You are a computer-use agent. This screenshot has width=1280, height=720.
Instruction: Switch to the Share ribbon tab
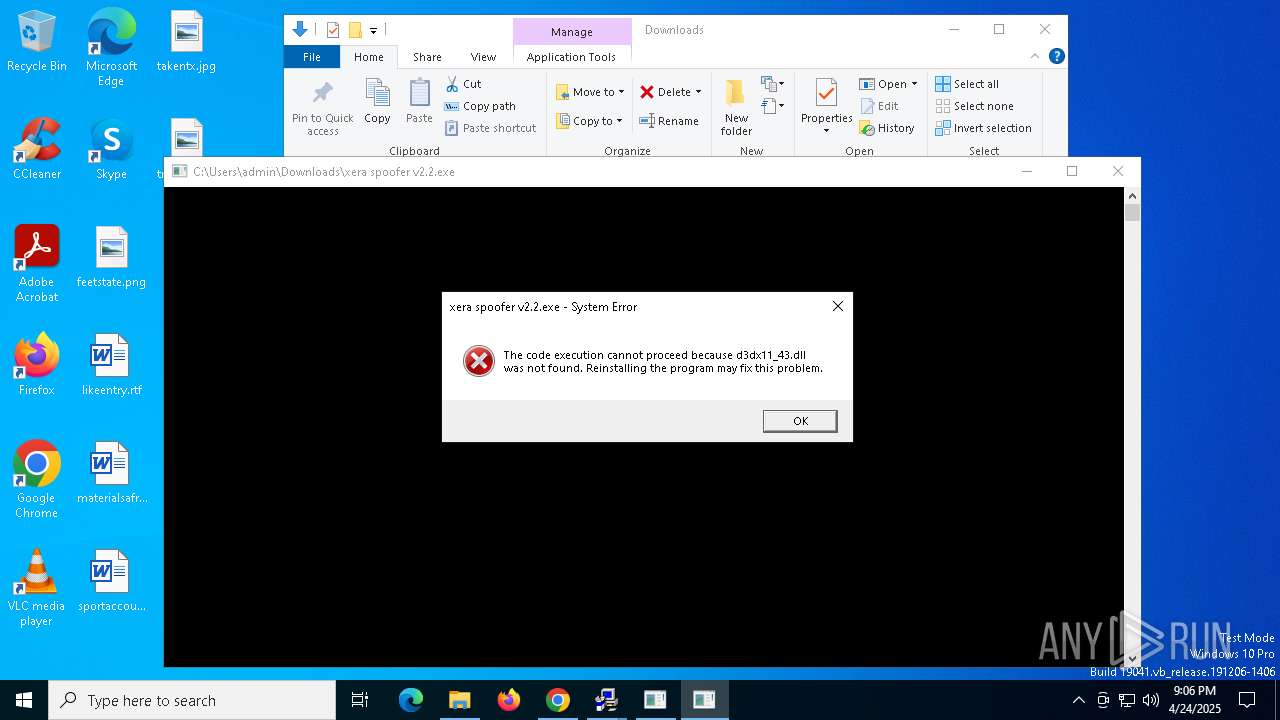tap(427, 57)
